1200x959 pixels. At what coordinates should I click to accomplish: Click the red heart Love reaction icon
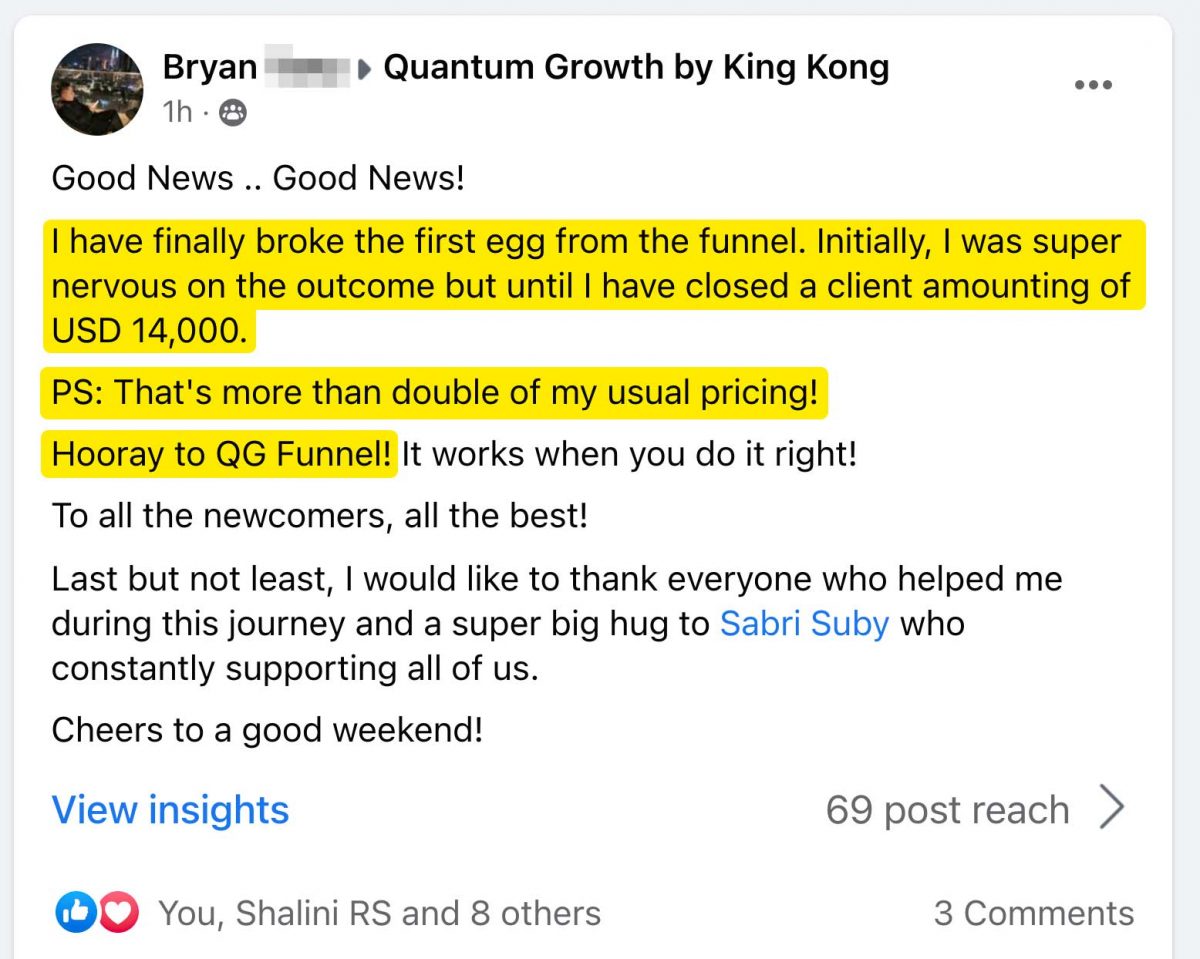(118, 912)
